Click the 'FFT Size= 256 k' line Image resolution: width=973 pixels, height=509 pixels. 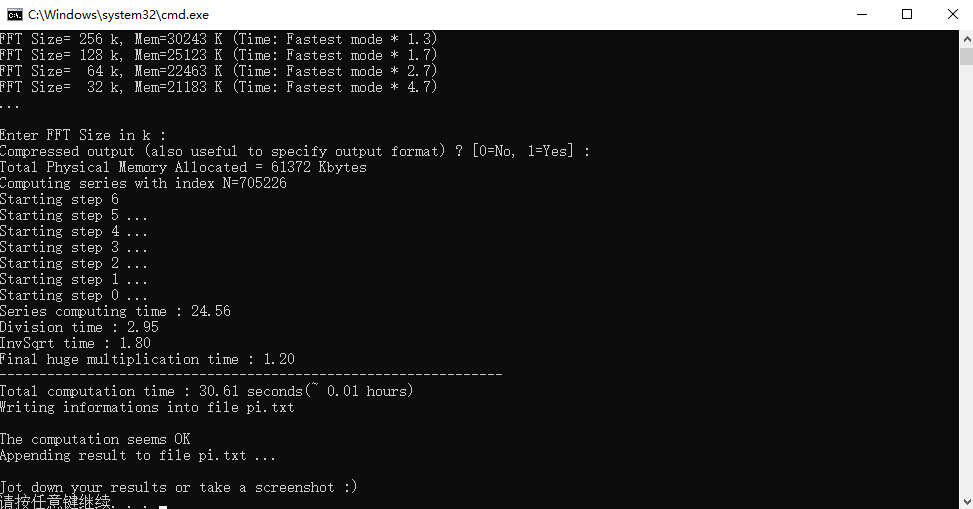pyautogui.click(x=218, y=39)
